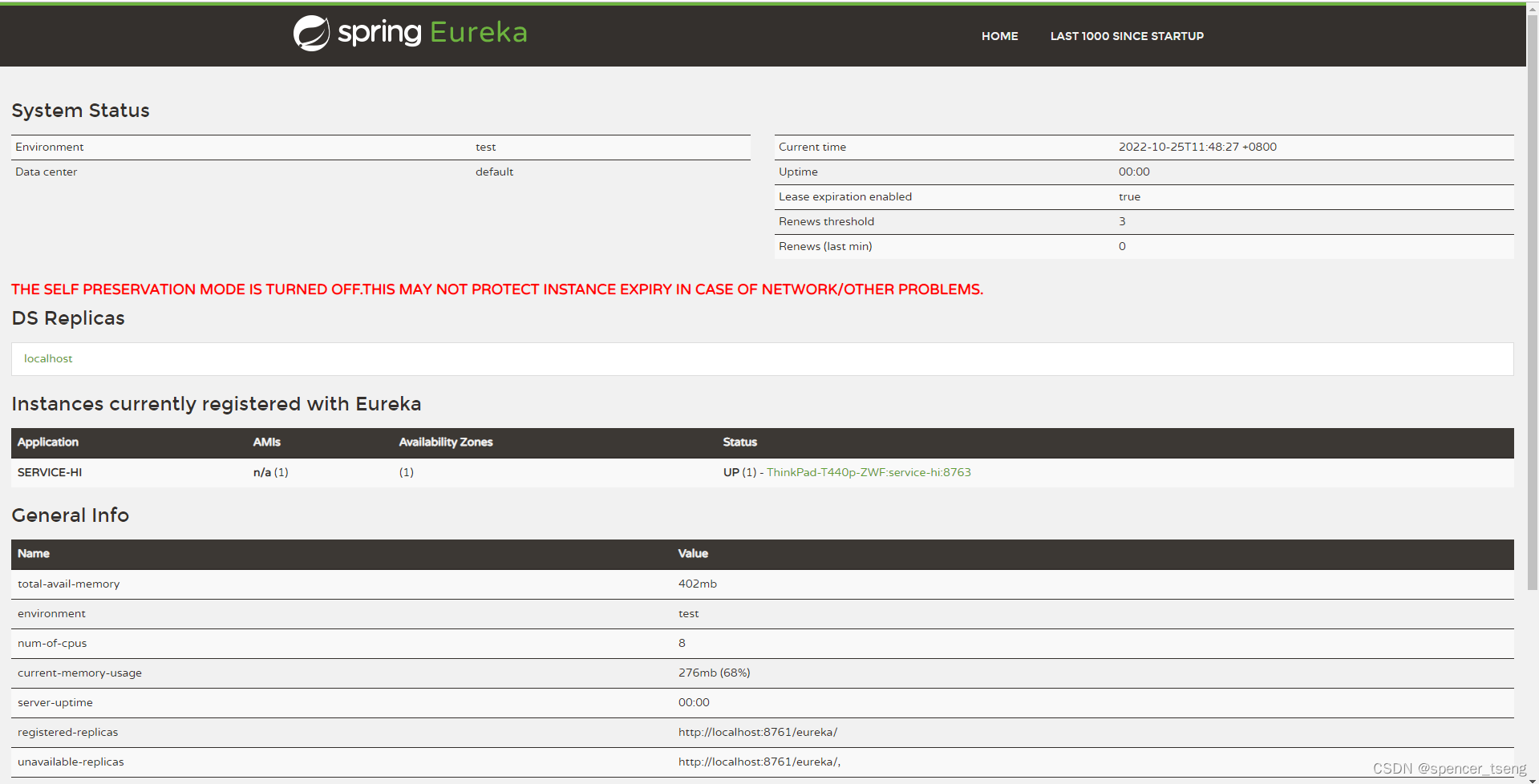Click the Value column header in General Info
This screenshot has height=784, width=1539.
(693, 553)
